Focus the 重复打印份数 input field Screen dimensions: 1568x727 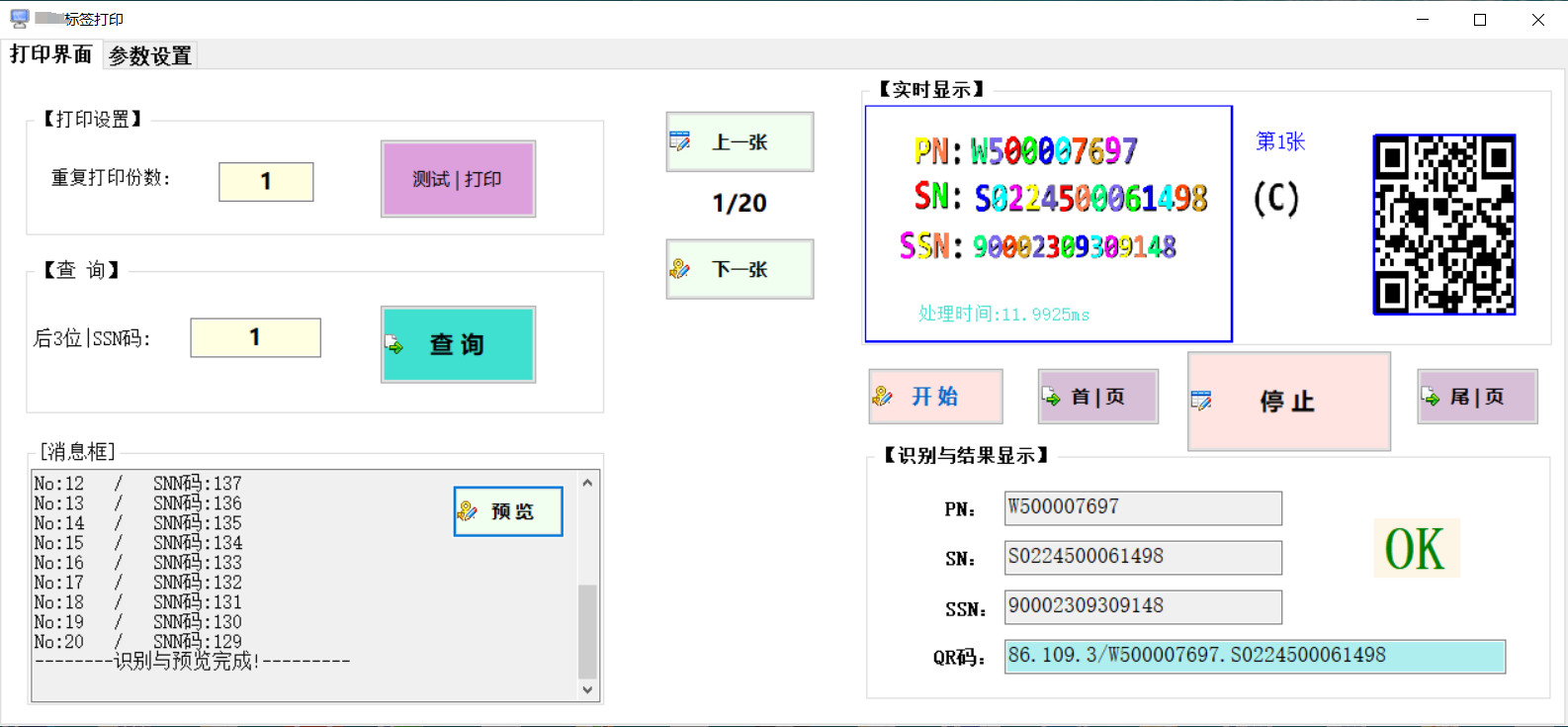(266, 182)
